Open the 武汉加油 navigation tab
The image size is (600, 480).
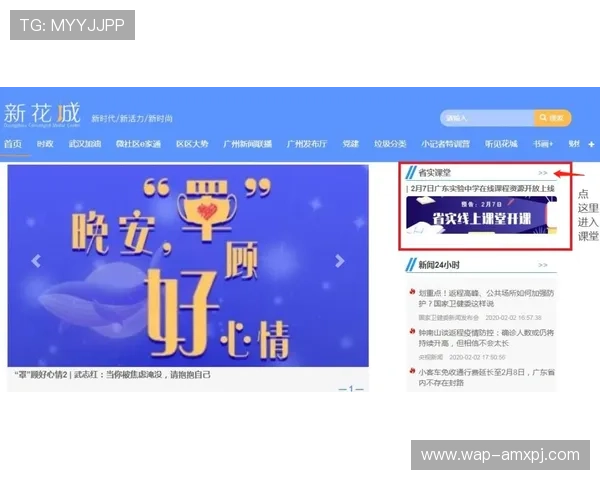click(85, 144)
